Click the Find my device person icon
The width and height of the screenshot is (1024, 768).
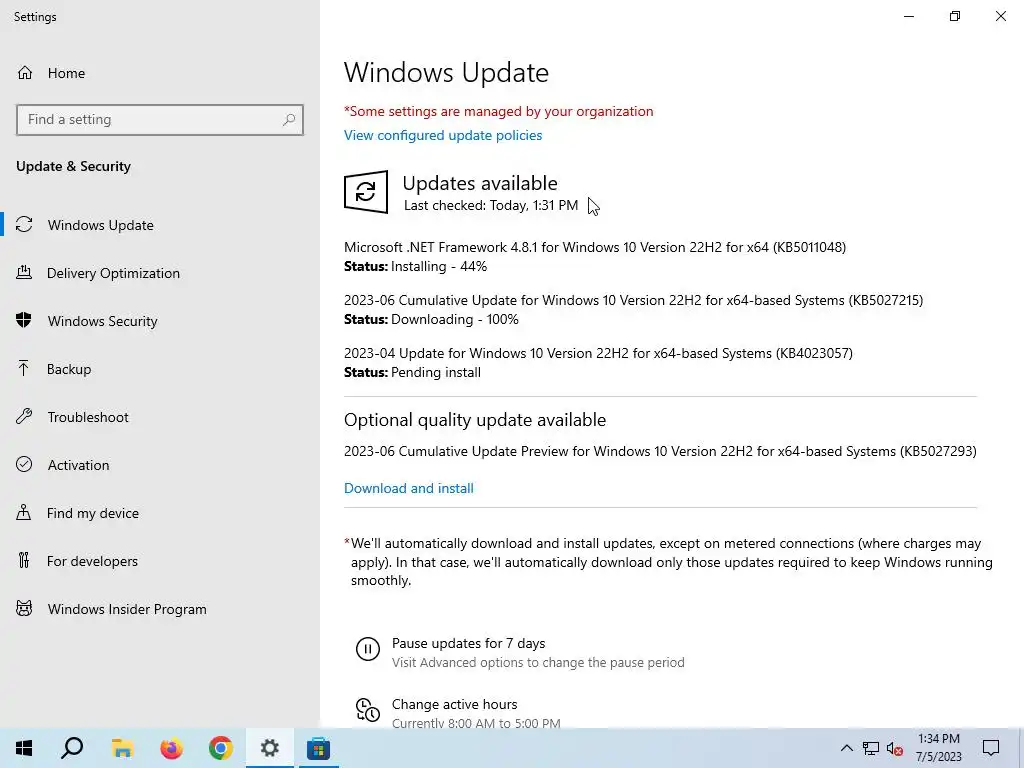click(x=24, y=513)
